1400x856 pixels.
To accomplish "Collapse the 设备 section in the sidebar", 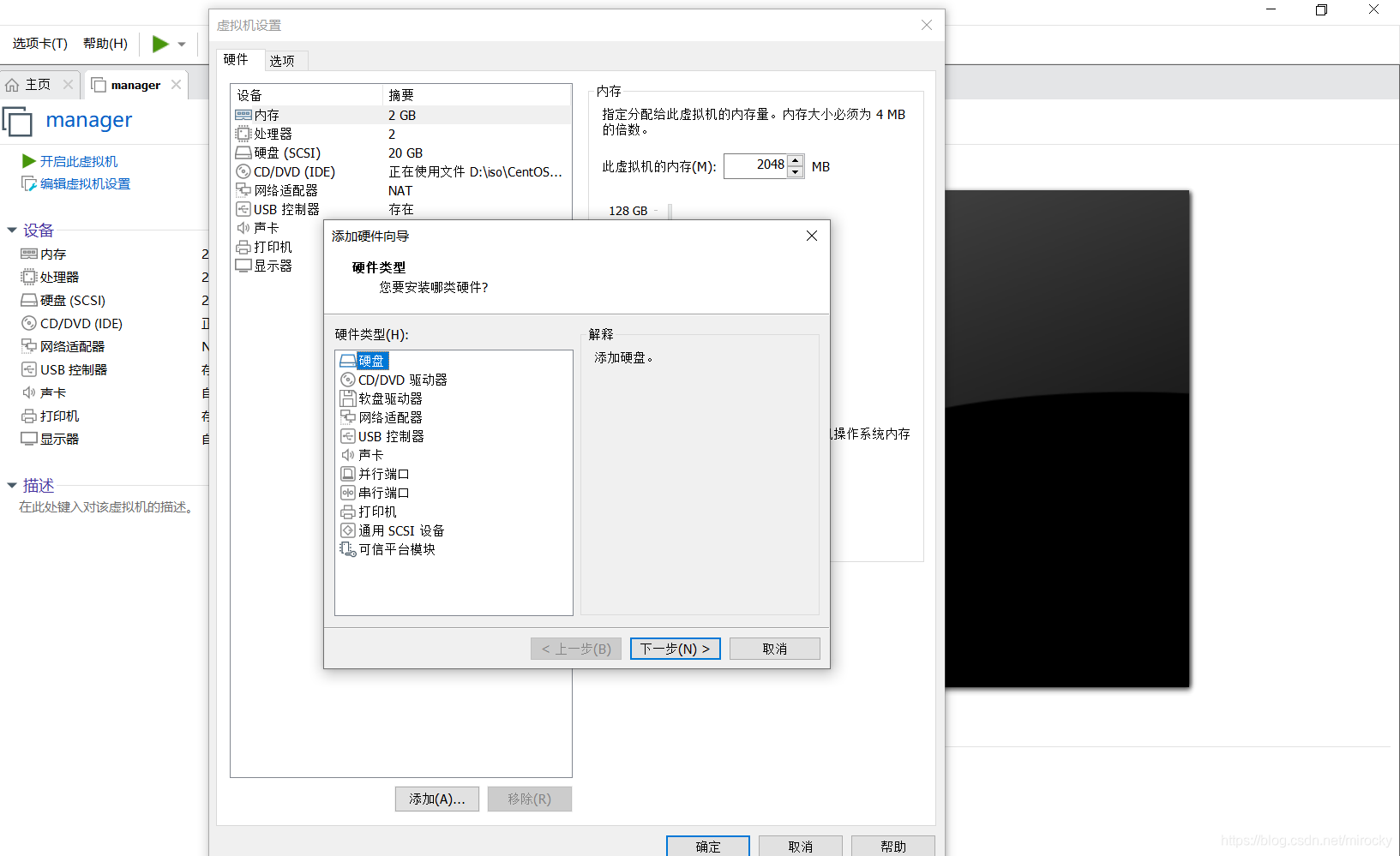I will point(11,229).
